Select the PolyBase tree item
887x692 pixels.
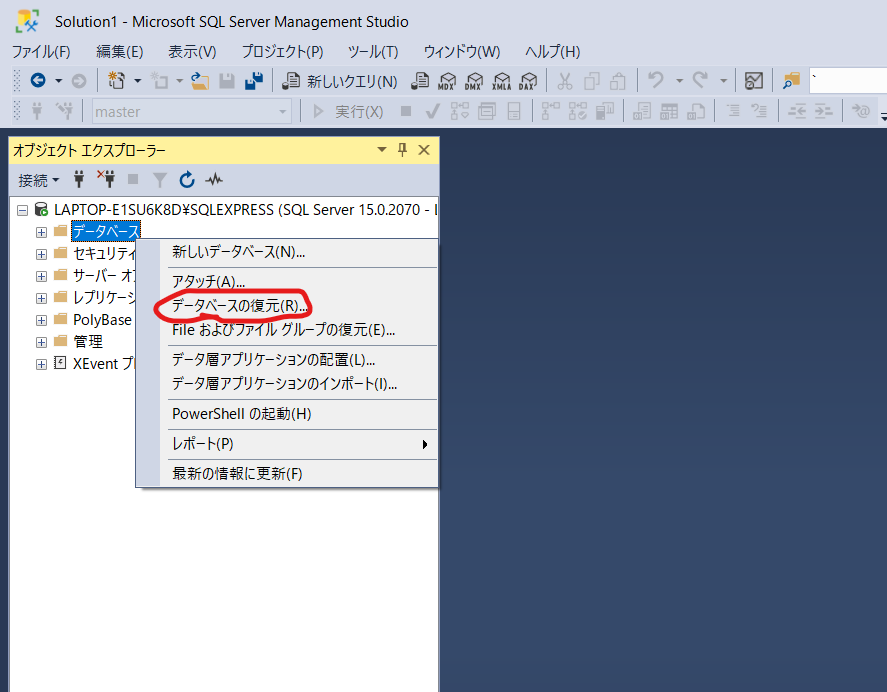point(102,320)
